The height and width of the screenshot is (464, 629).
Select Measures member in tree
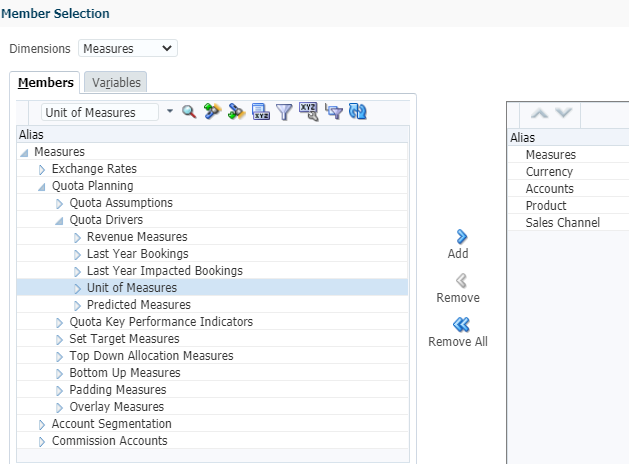59,152
